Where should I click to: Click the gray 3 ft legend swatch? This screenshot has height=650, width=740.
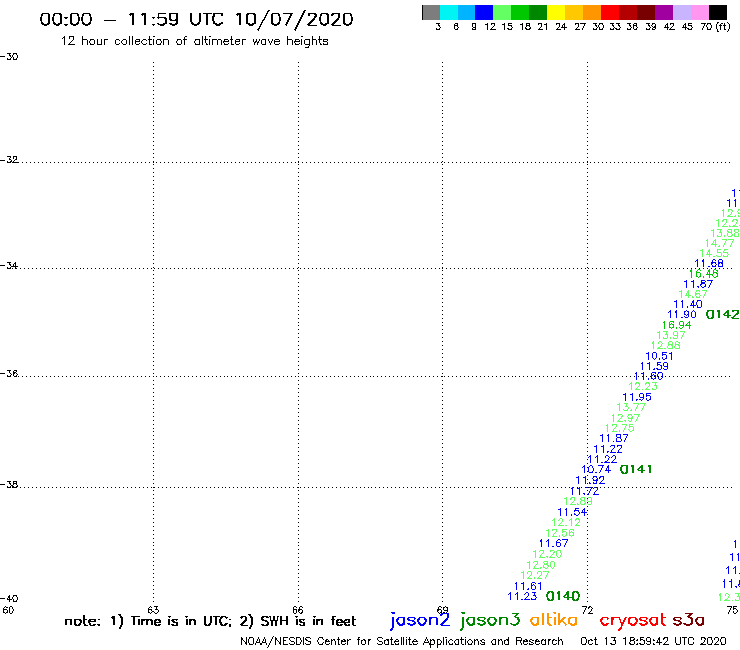coord(431,12)
